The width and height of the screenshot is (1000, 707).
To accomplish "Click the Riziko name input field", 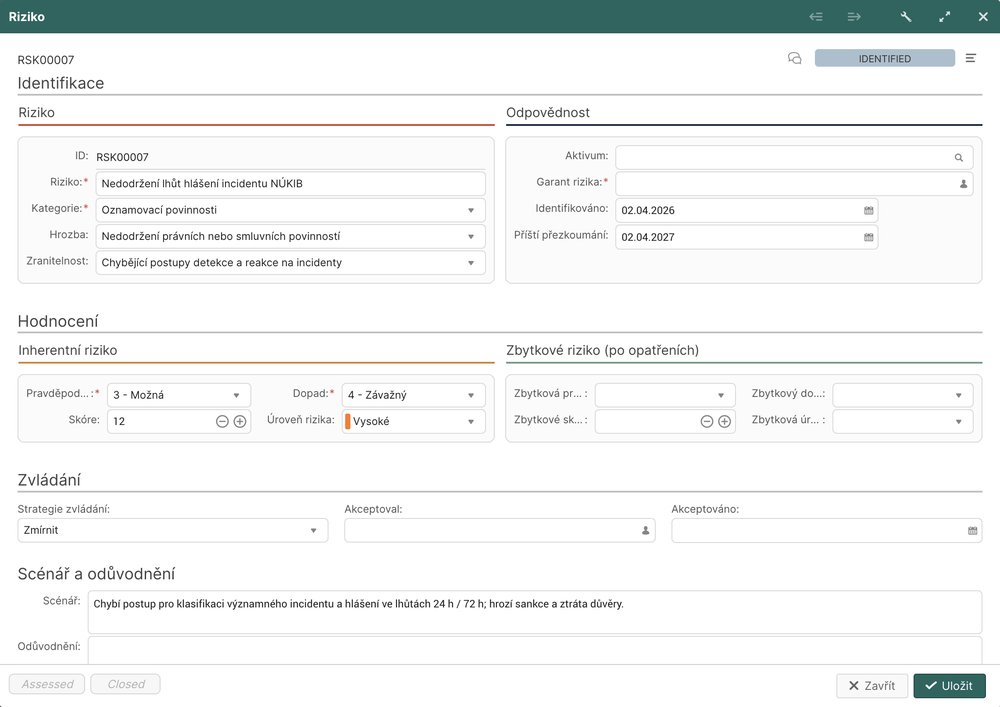I will (290, 184).
